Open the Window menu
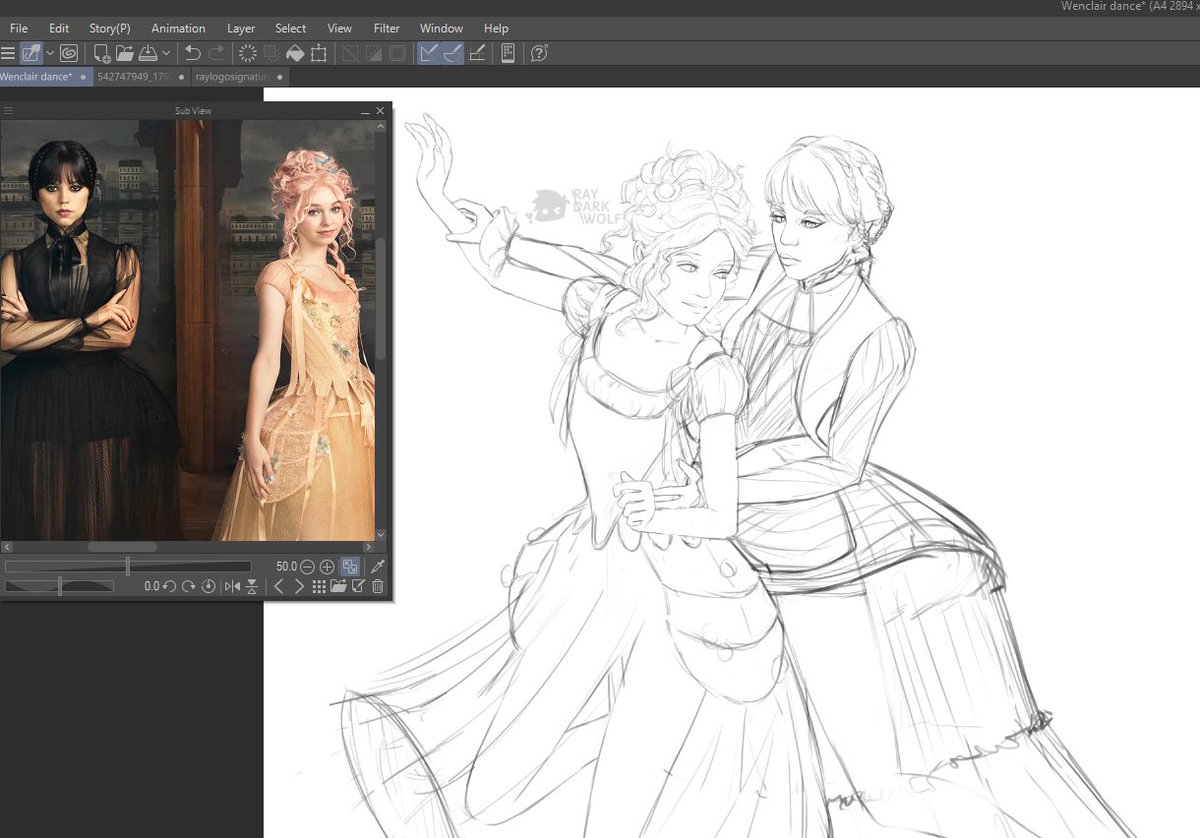Image resolution: width=1200 pixels, height=838 pixels. (x=441, y=28)
